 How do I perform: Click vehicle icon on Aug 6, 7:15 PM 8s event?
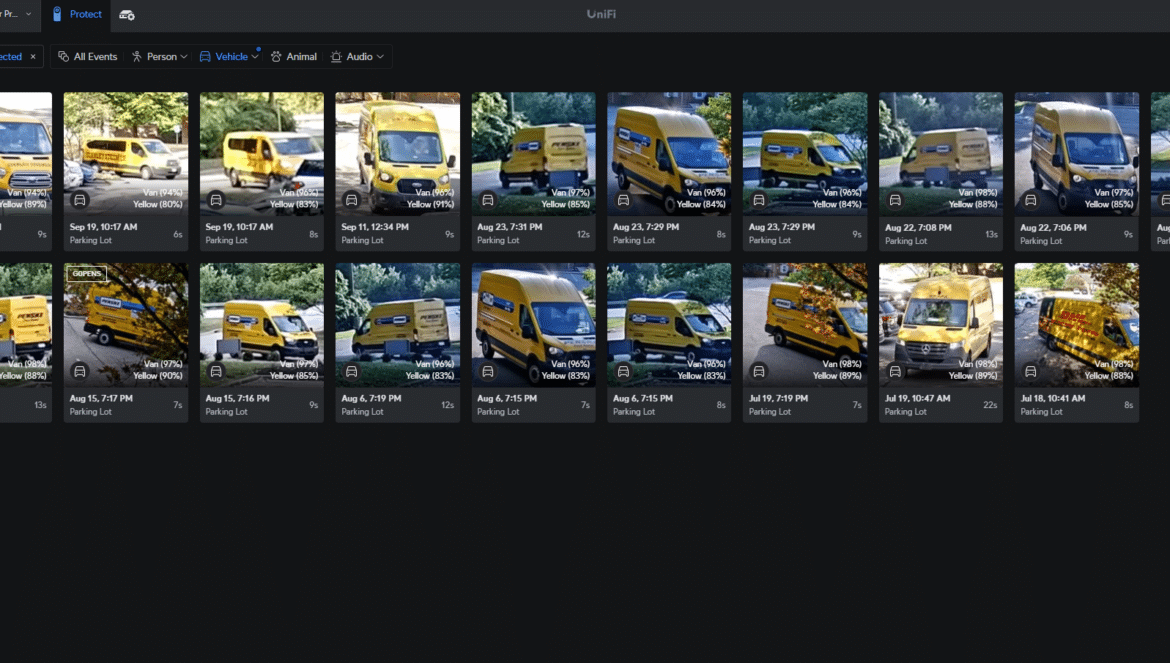[x=623, y=371]
